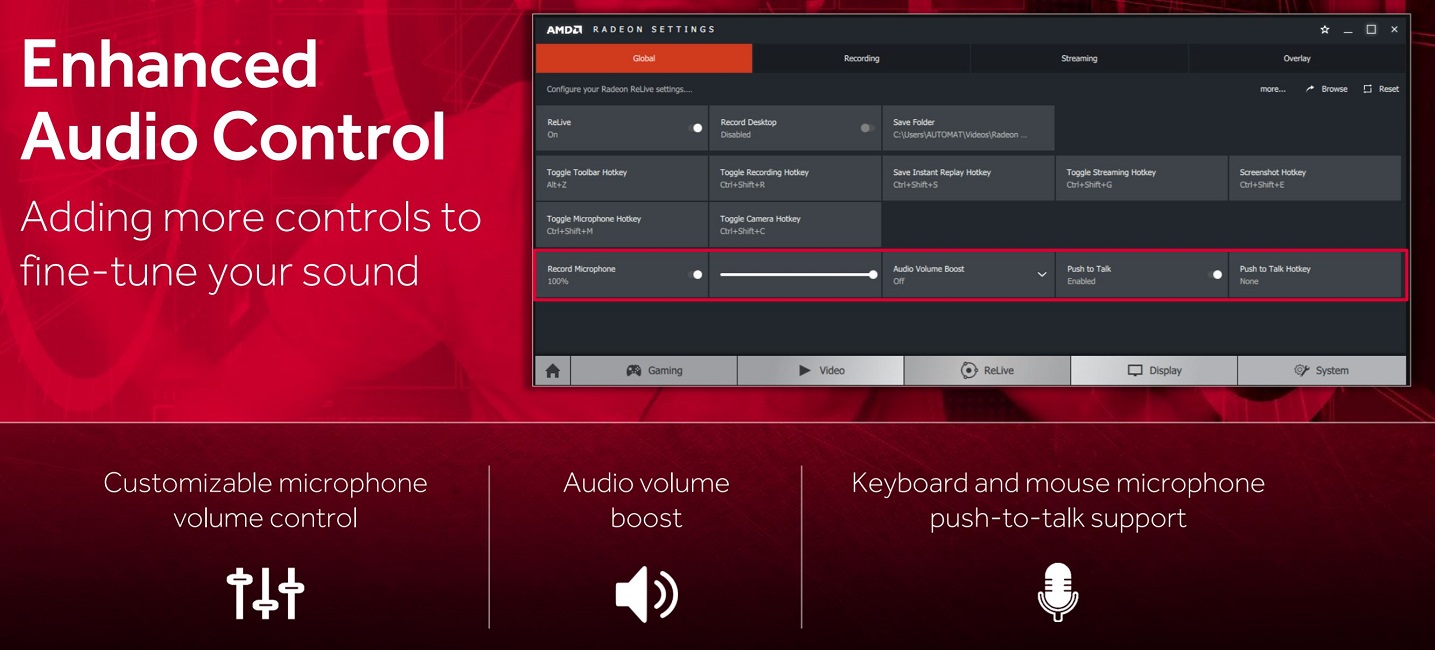This screenshot has height=650, width=1435.
Task: Click 'Customizable microphone volume control' text
Action: [x=265, y=500]
